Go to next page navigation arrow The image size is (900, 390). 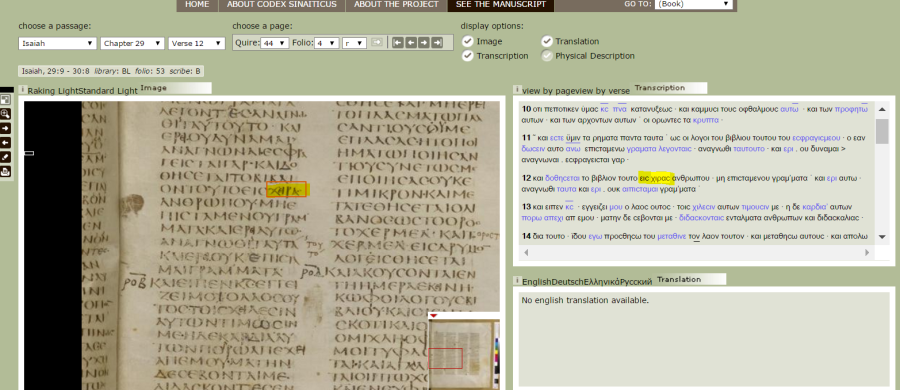pos(424,43)
